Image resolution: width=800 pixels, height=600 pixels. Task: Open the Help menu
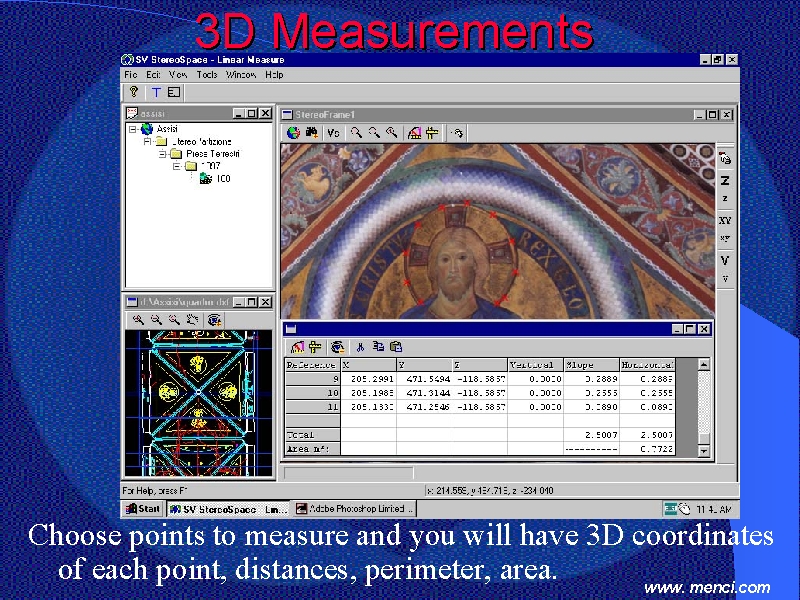coord(274,74)
